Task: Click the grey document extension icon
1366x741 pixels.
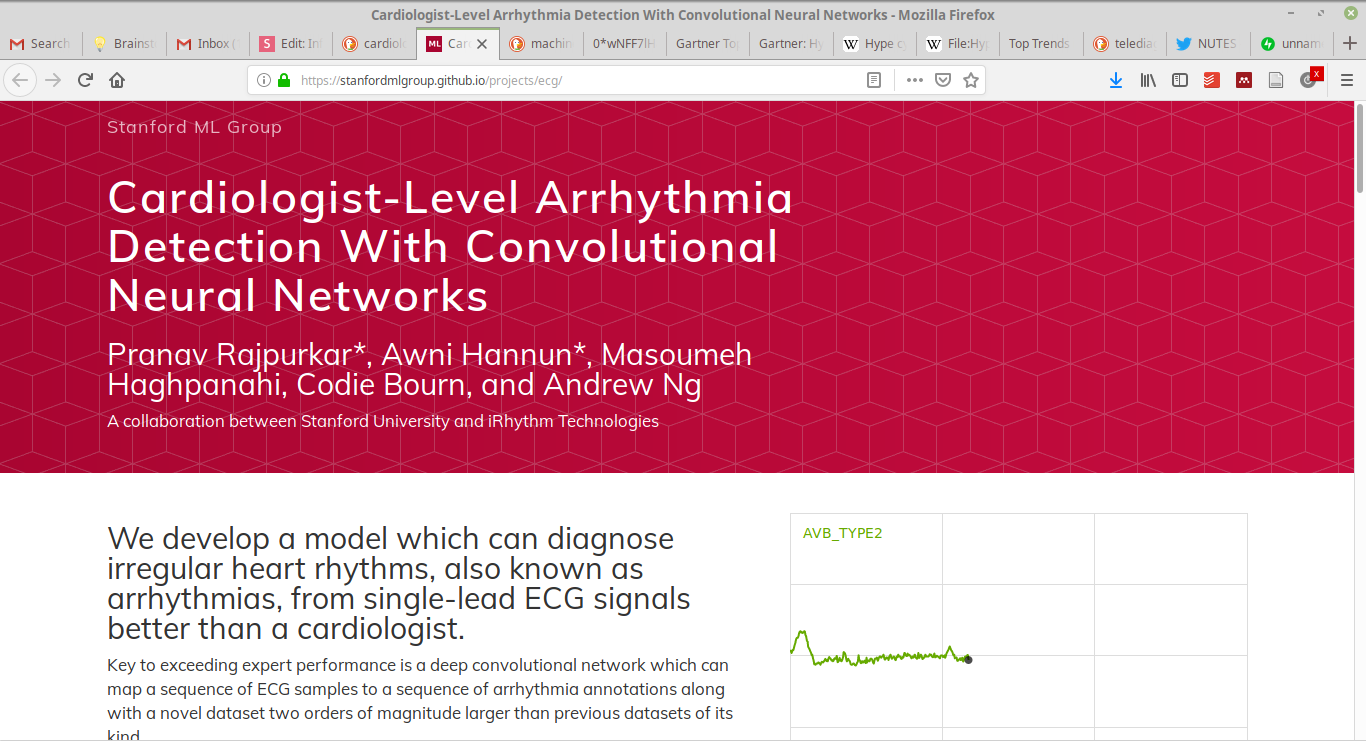Action: point(1276,80)
